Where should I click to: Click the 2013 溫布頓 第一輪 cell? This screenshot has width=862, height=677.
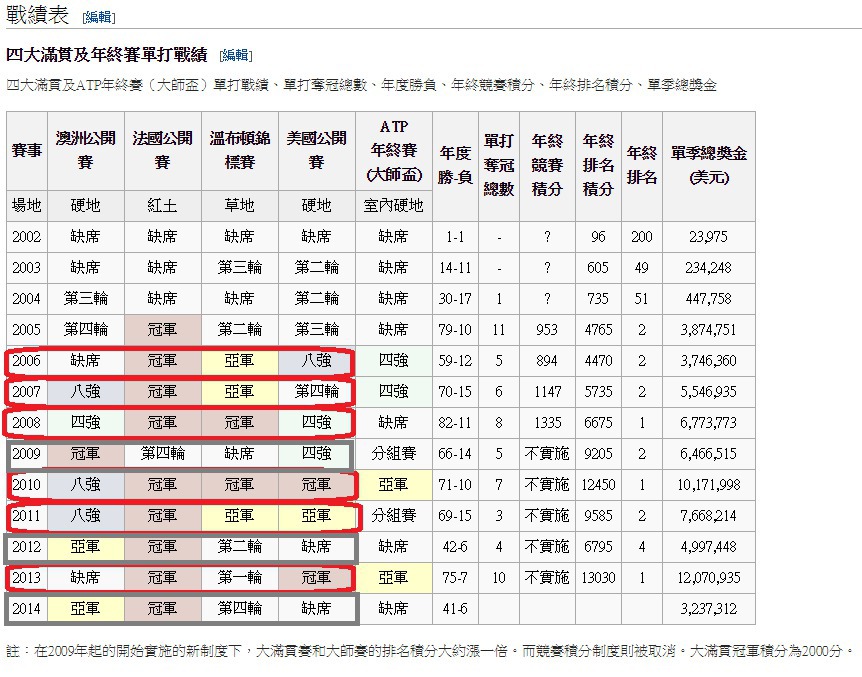coord(240,577)
